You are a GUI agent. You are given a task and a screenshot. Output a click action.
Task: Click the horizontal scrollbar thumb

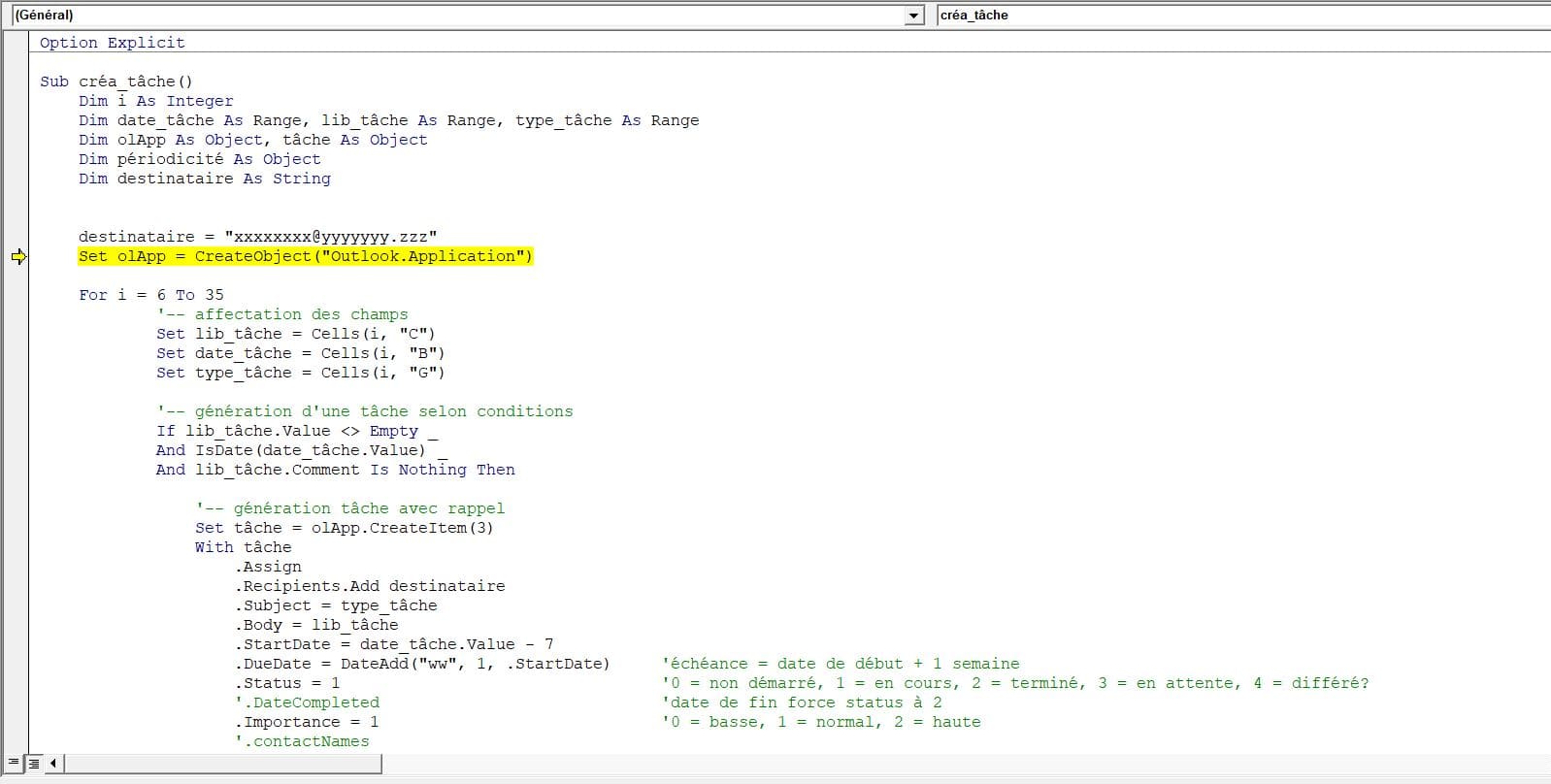pyautogui.click(x=223, y=764)
